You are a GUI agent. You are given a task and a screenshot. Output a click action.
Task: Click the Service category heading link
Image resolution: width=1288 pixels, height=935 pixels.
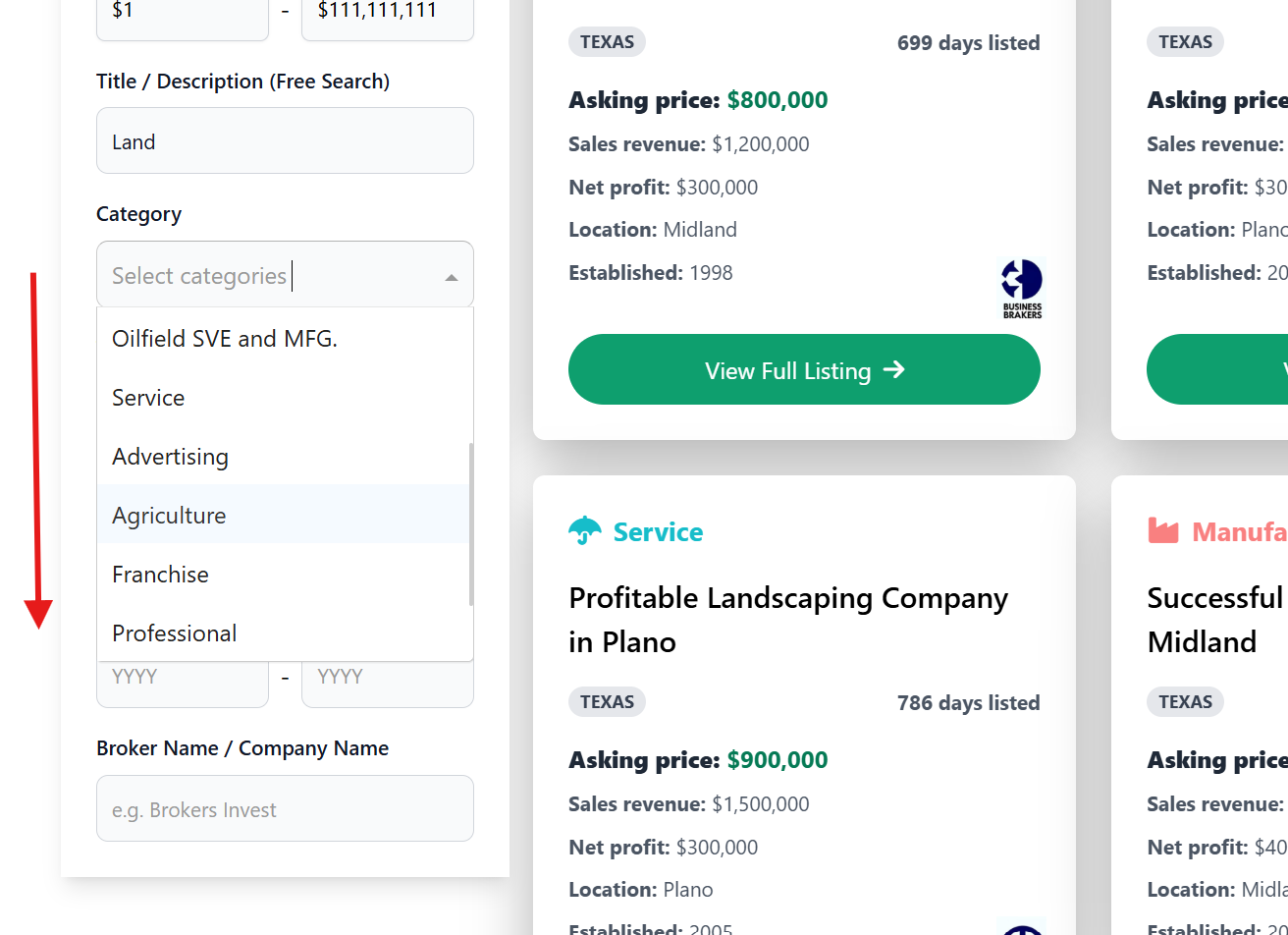click(658, 532)
